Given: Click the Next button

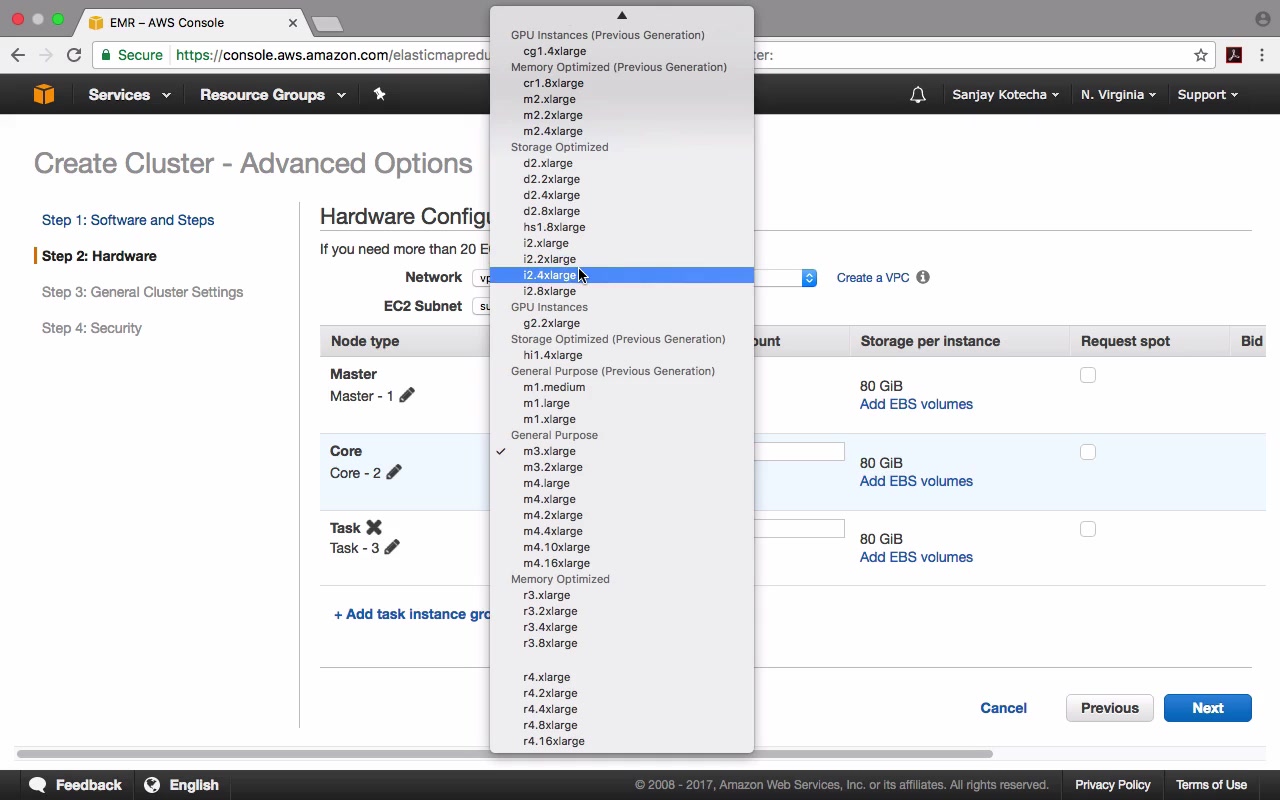Looking at the screenshot, I should click(x=1208, y=708).
